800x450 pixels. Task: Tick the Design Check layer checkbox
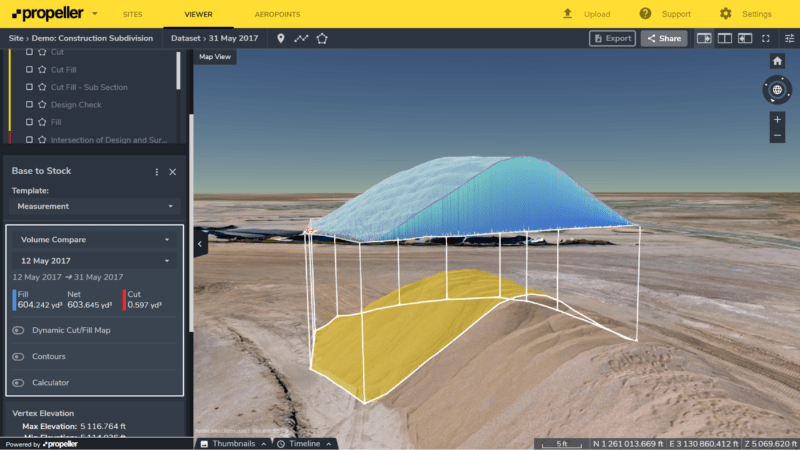coord(30,105)
